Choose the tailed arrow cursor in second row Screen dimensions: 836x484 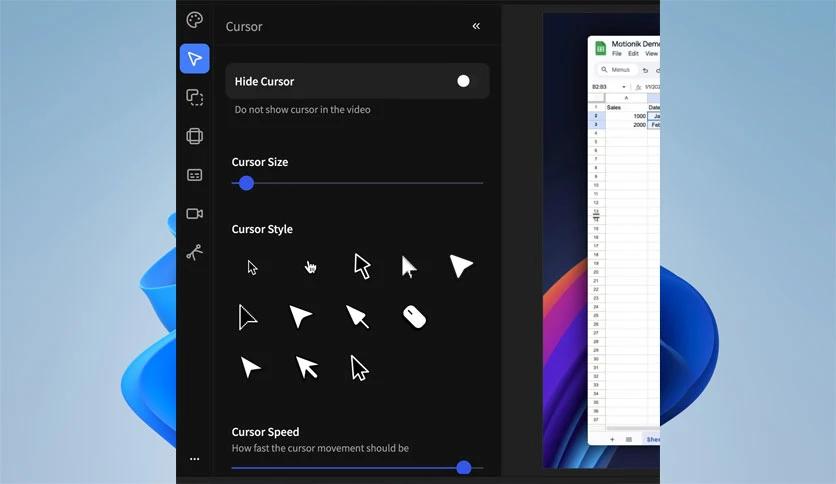click(x=357, y=316)
